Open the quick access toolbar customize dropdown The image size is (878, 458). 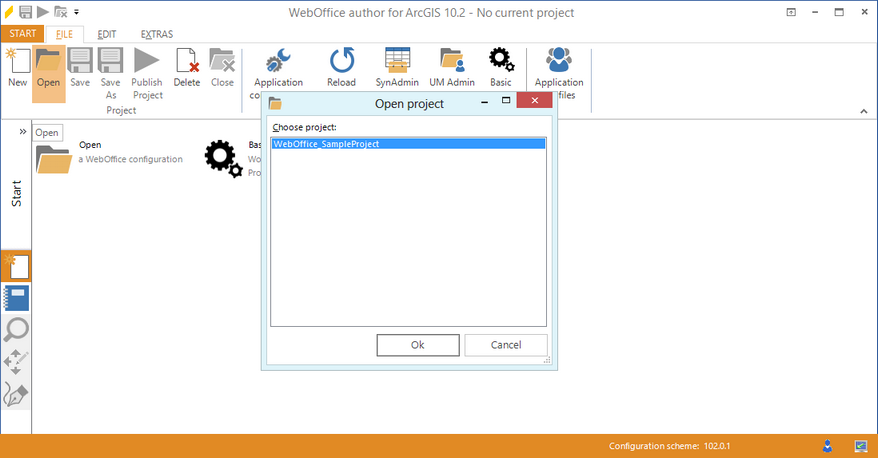77,12
